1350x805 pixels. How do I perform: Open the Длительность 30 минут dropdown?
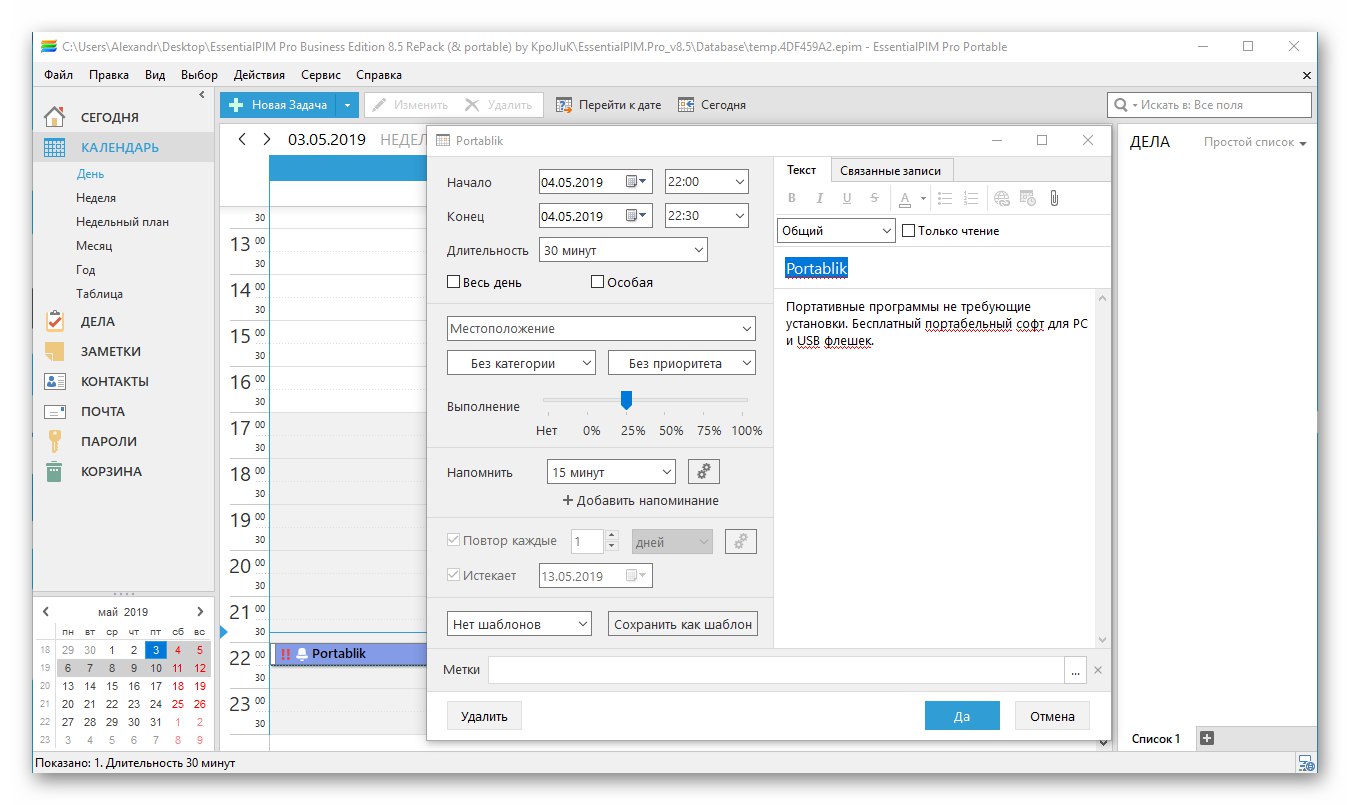click(698, 250)
